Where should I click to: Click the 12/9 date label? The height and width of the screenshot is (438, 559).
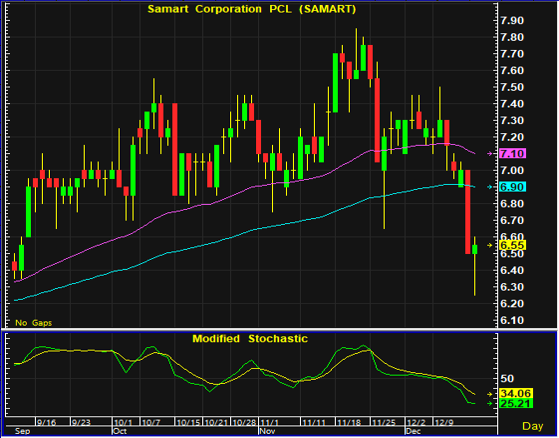click(444, 423)
